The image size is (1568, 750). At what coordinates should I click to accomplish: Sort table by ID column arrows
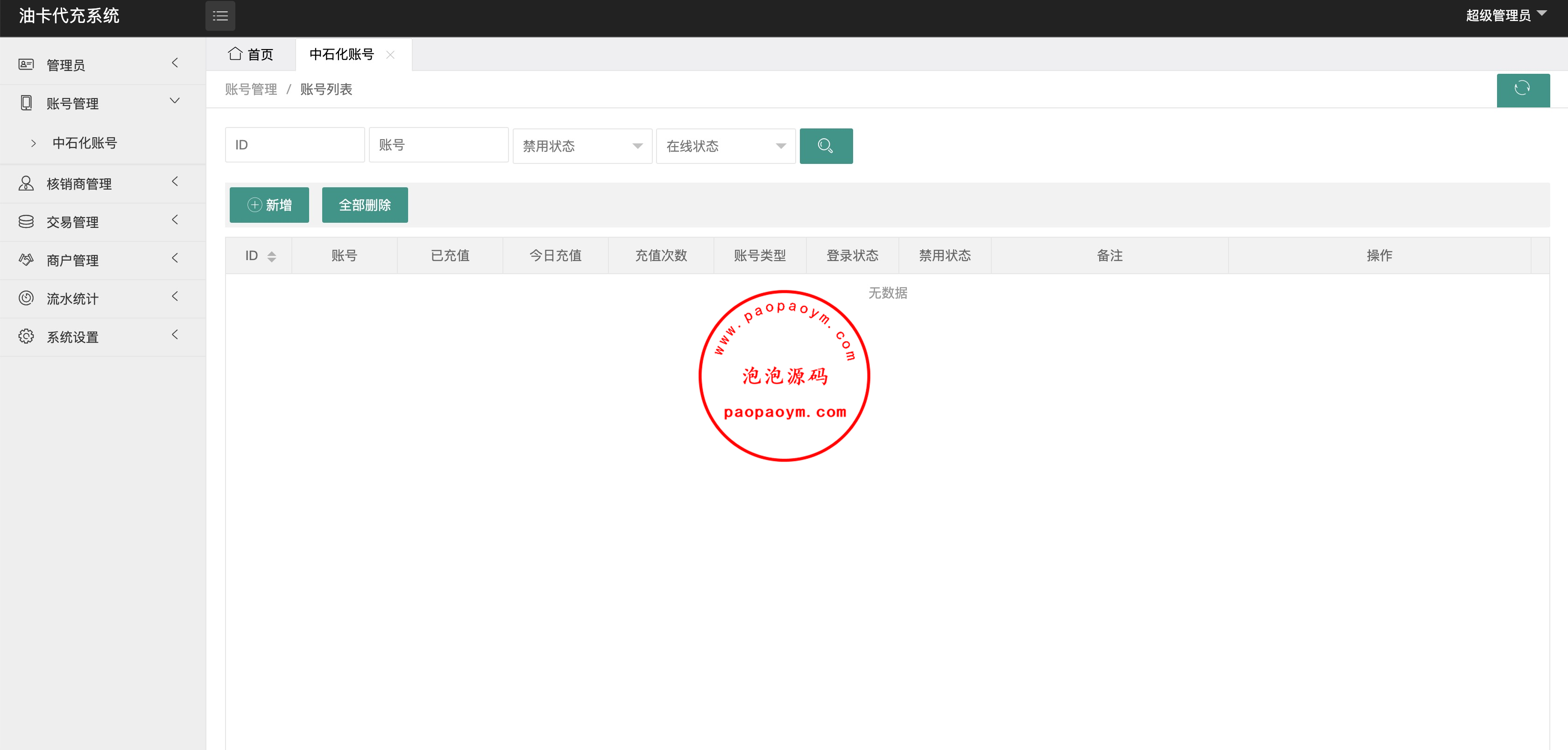pyautogui.click(x=271, y=256)
